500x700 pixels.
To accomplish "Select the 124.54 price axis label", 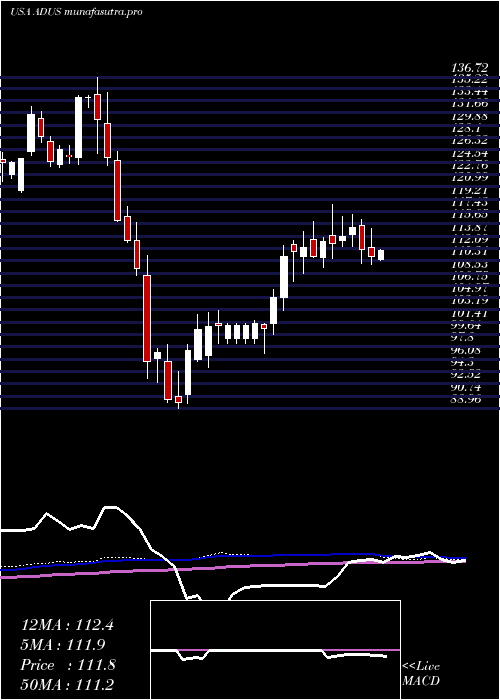I will click(469, 154).
